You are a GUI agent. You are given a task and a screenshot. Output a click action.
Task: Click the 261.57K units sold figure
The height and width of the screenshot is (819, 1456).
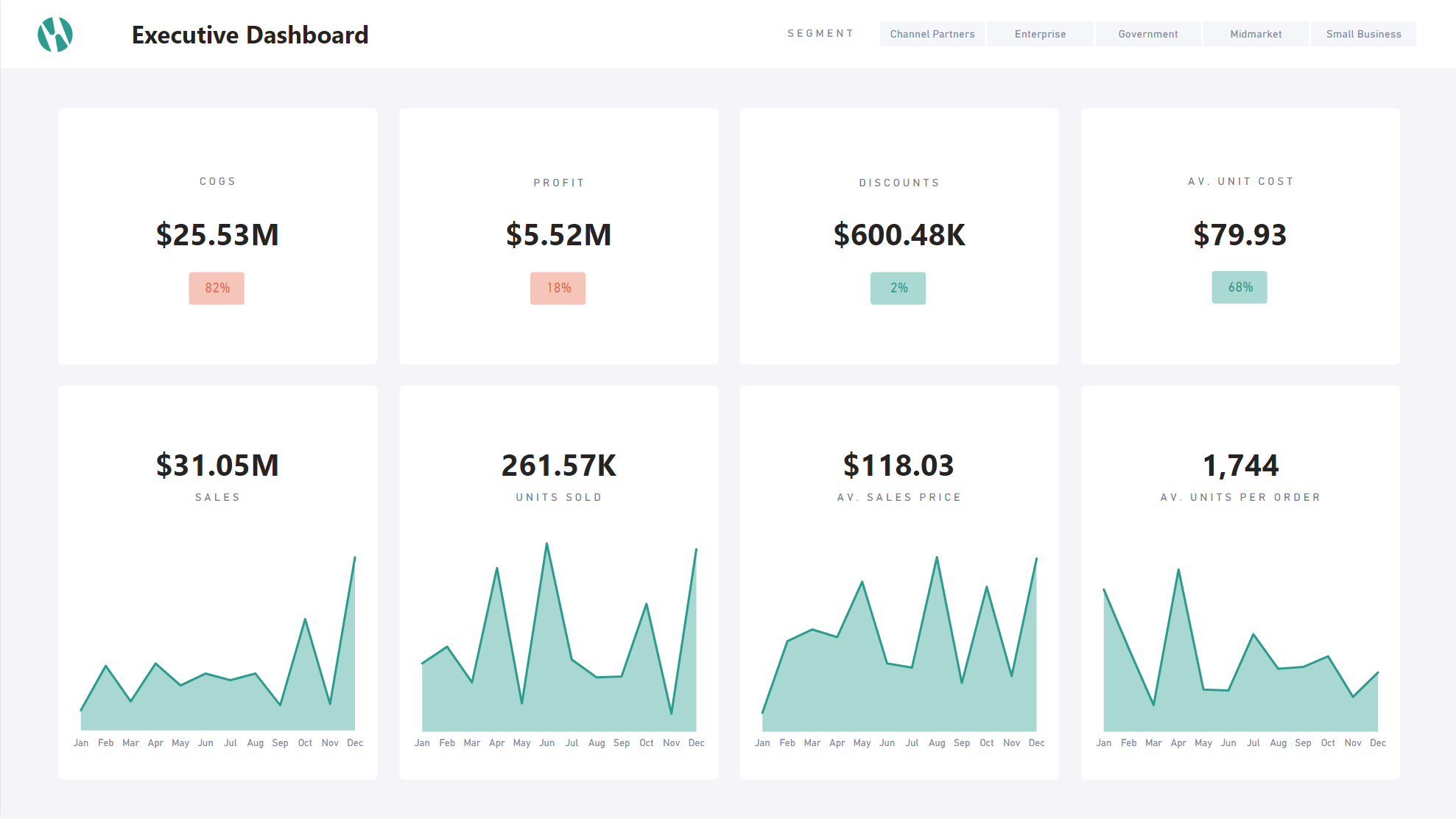point(559,465)
